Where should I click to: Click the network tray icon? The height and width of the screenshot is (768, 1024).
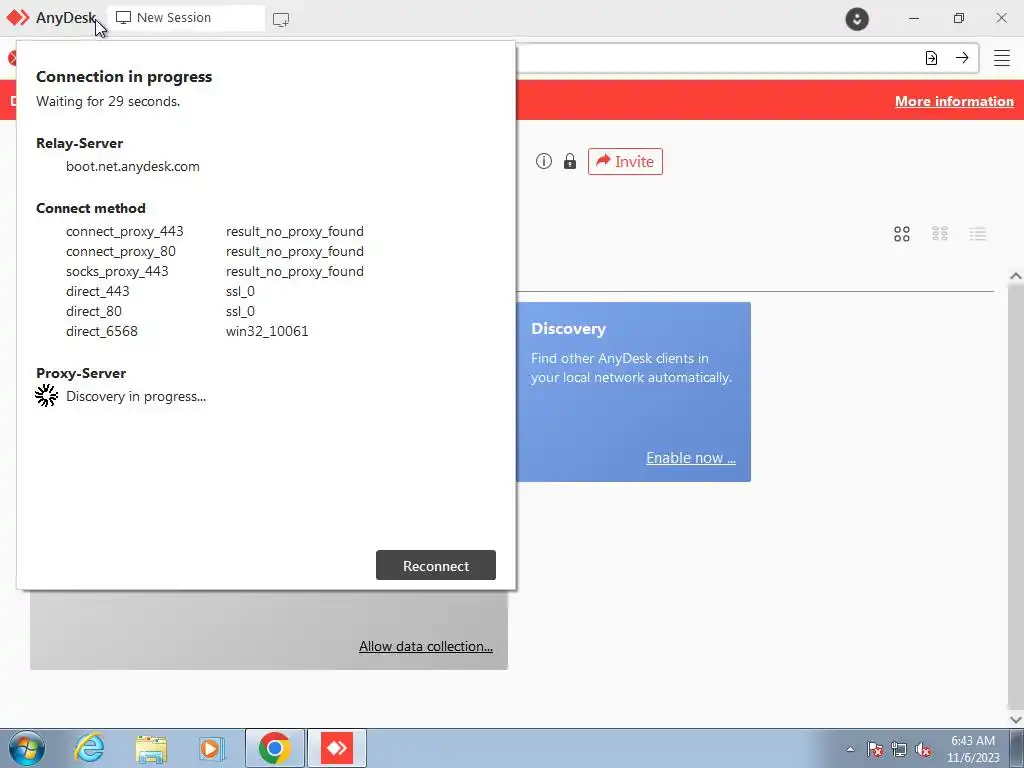(x=899, y=749)
